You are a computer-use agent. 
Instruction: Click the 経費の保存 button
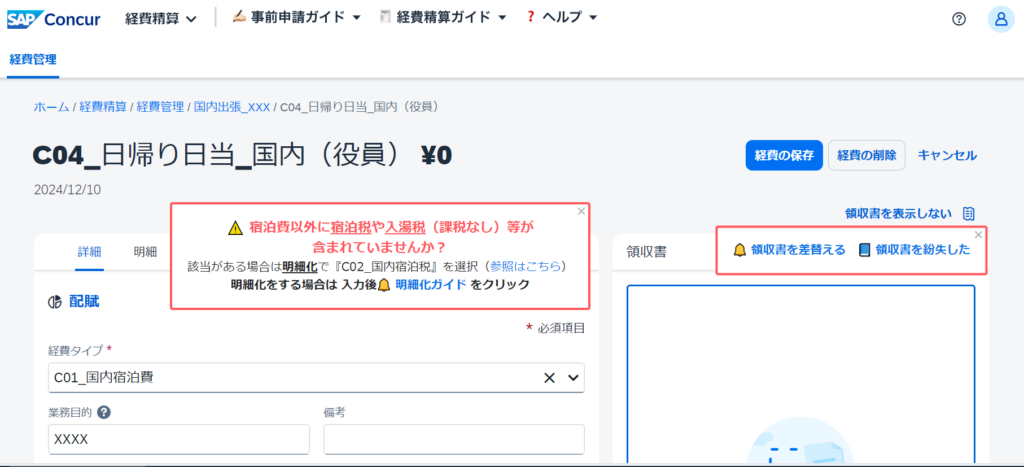click(x=783, y=155)
